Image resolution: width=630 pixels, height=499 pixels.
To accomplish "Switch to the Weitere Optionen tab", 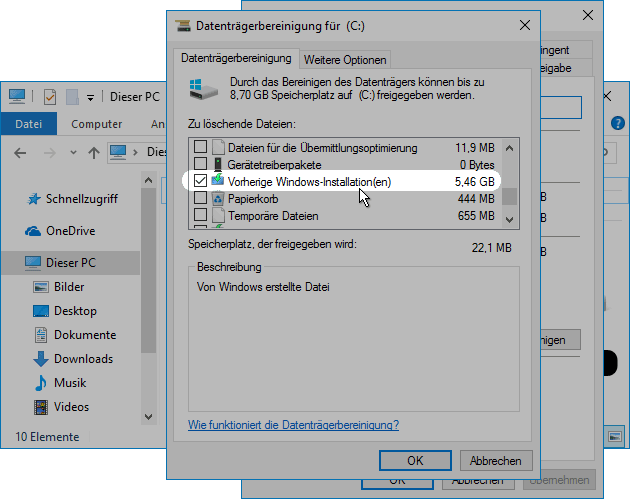I will [345, 60].
